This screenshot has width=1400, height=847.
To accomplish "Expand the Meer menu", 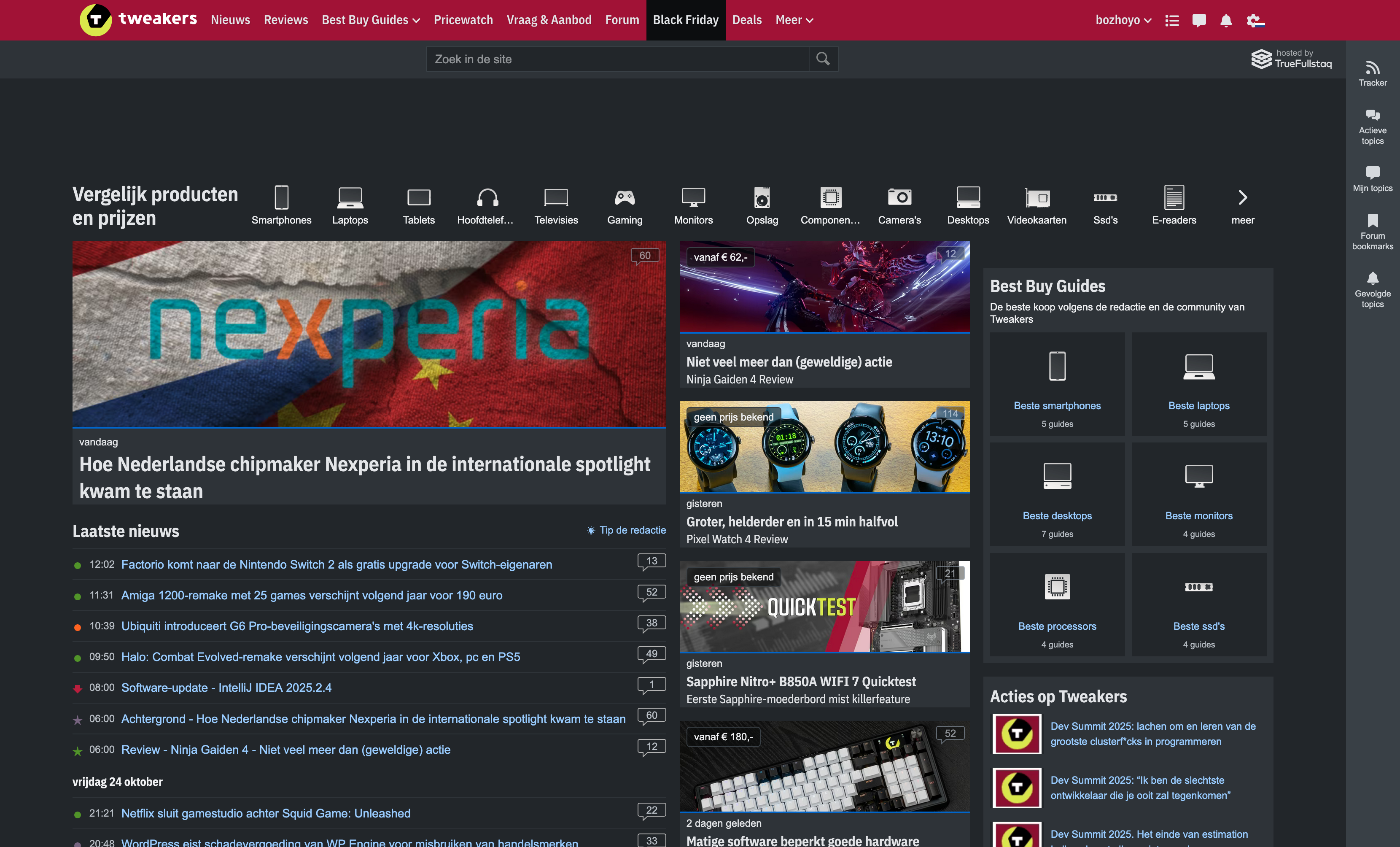I will point(794,20).
